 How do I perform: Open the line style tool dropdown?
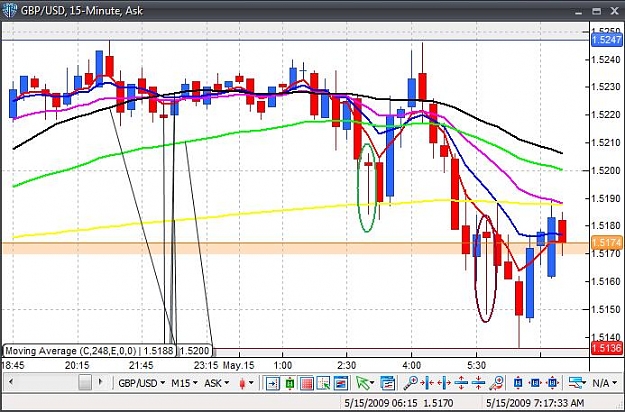[577, 383]
